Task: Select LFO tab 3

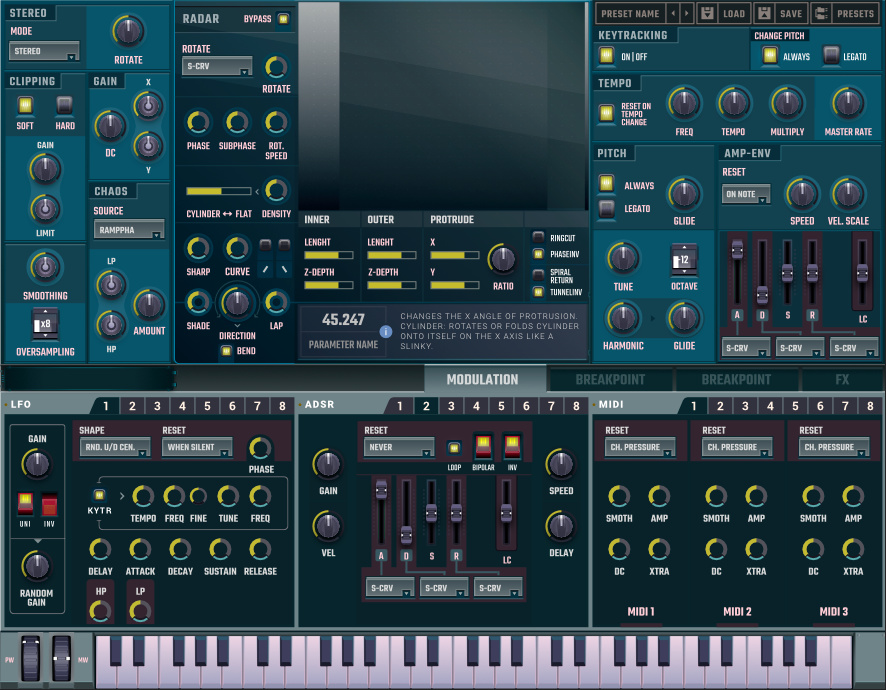Action: [157, 406]
